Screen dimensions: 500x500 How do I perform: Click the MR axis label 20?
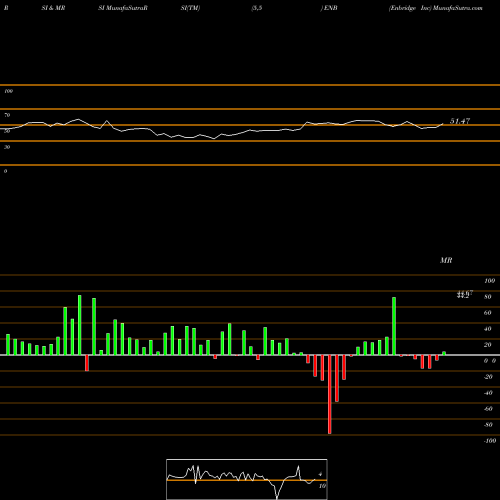coord(488,345)
